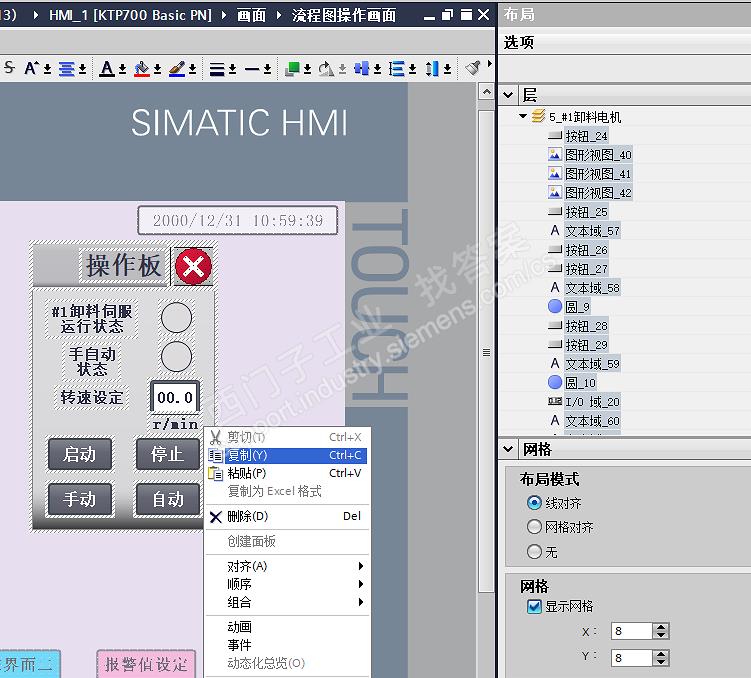
Task: Click the 画面 breadcrumb link
Action: pos(251,15)
